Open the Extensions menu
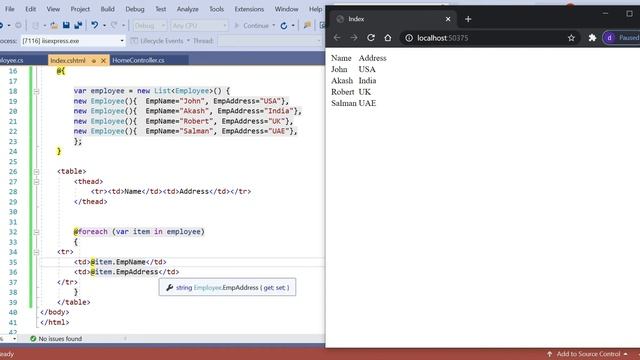The height and width of the screenshot is (360, 640). [249, 9]
